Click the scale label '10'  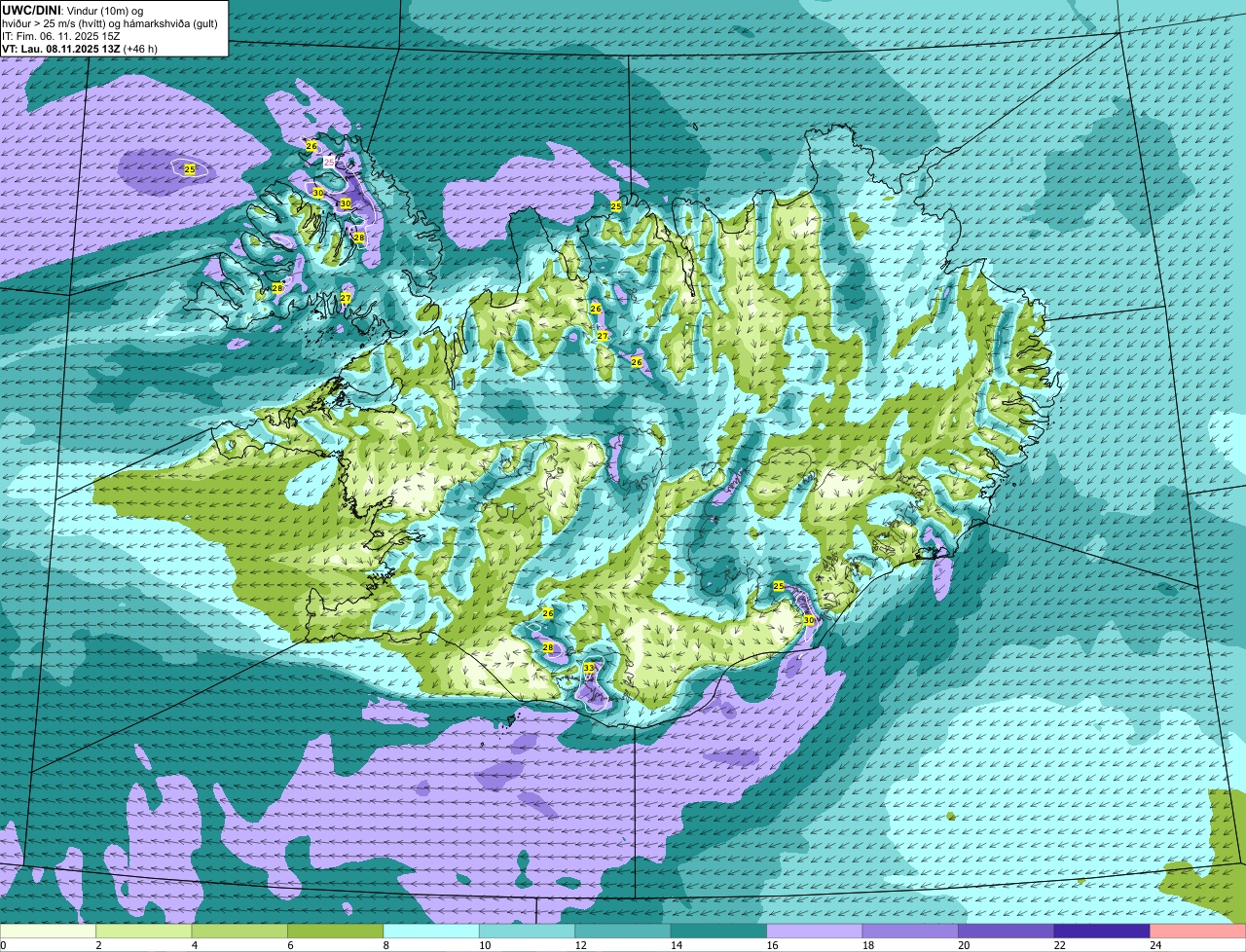[484, 945]
